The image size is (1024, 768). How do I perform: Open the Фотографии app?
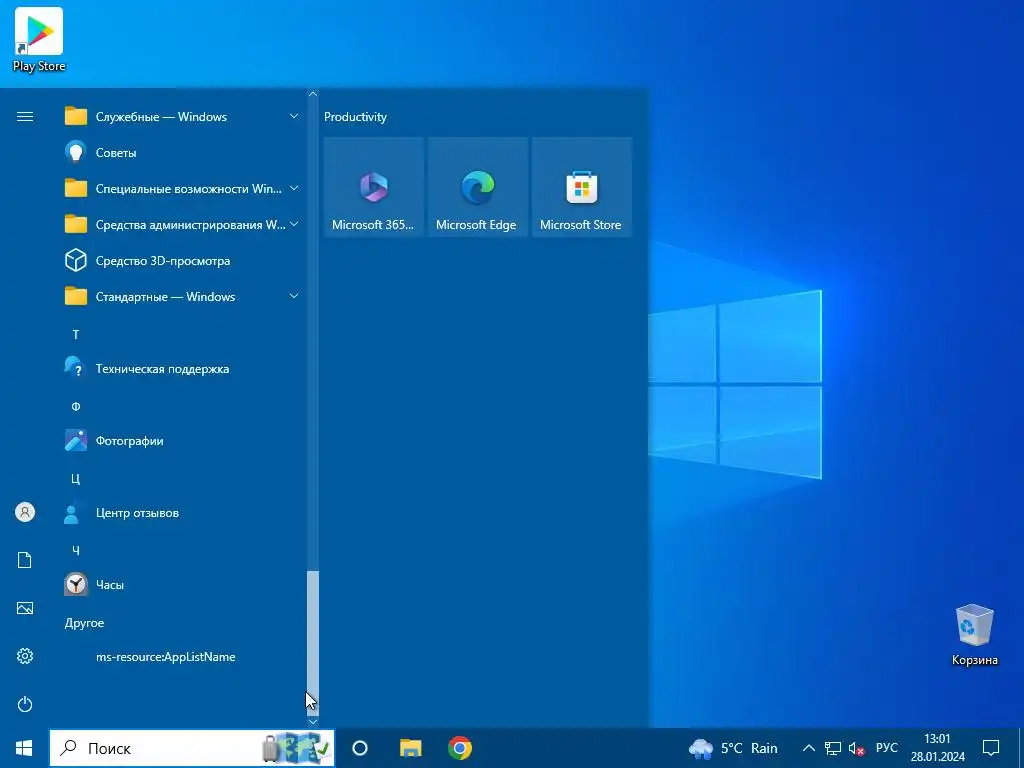click(183, 441)
